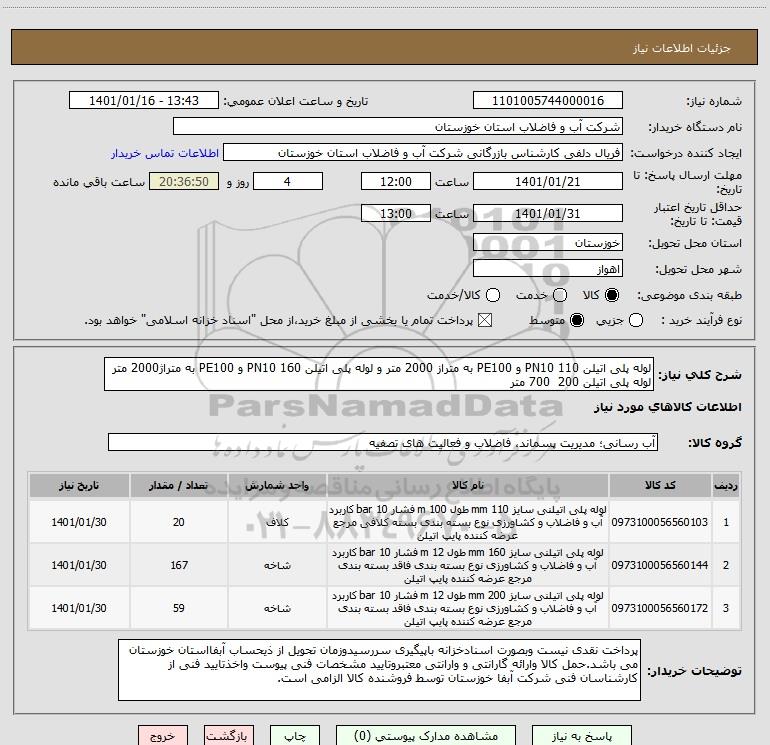Screen dimensions: 770x745
Task: Select the کالا/خدمت radio button
Action: [493, 295]
